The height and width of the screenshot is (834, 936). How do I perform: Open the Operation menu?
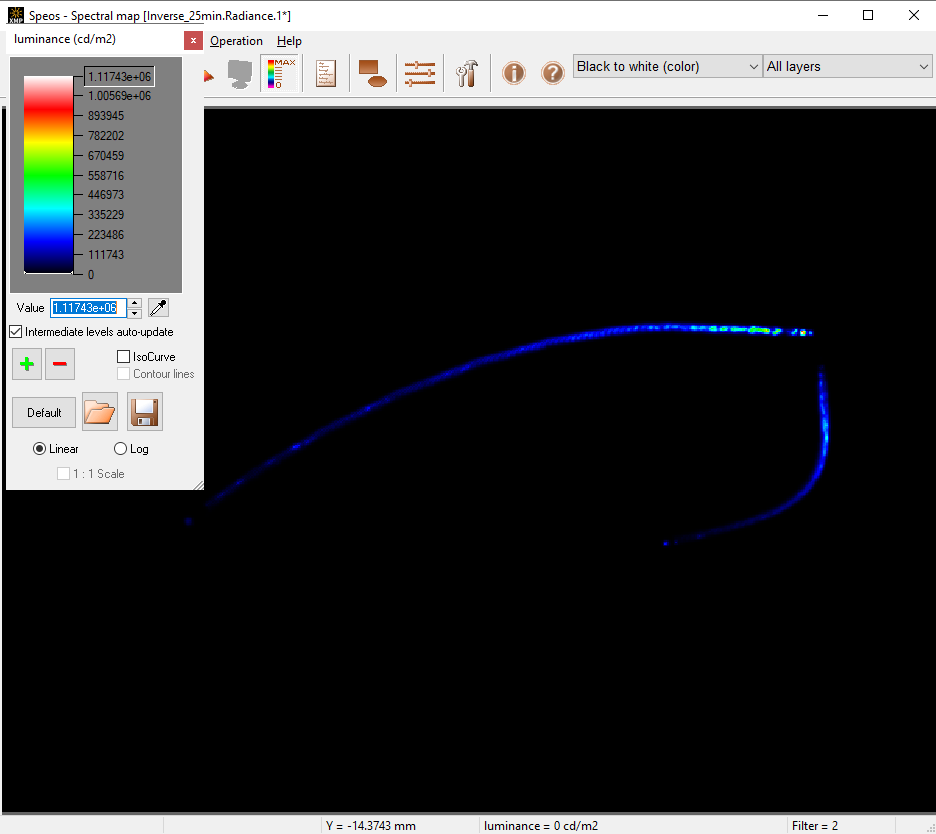pos(236,41)
